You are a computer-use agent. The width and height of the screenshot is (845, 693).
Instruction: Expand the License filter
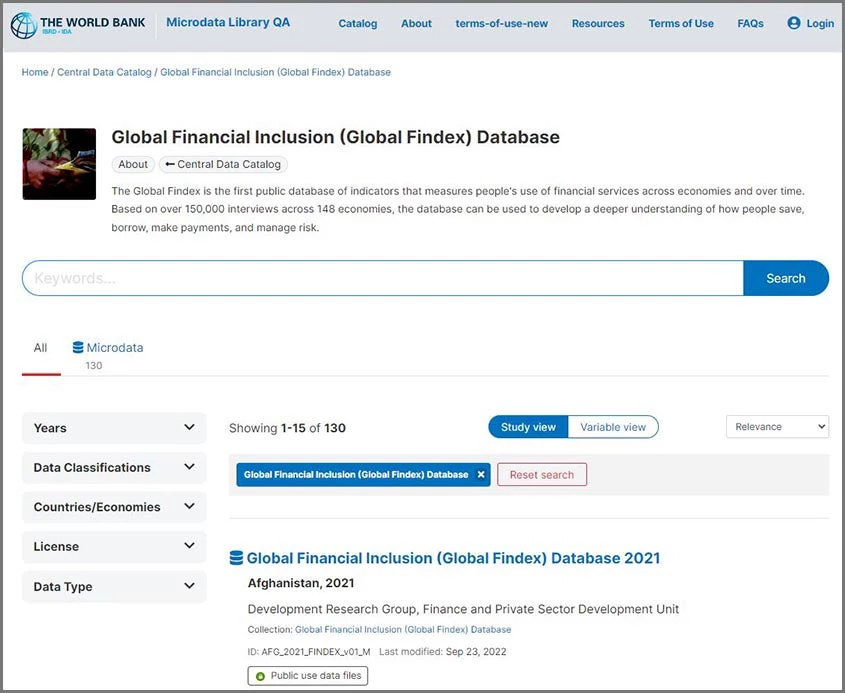tap(114, 546)
